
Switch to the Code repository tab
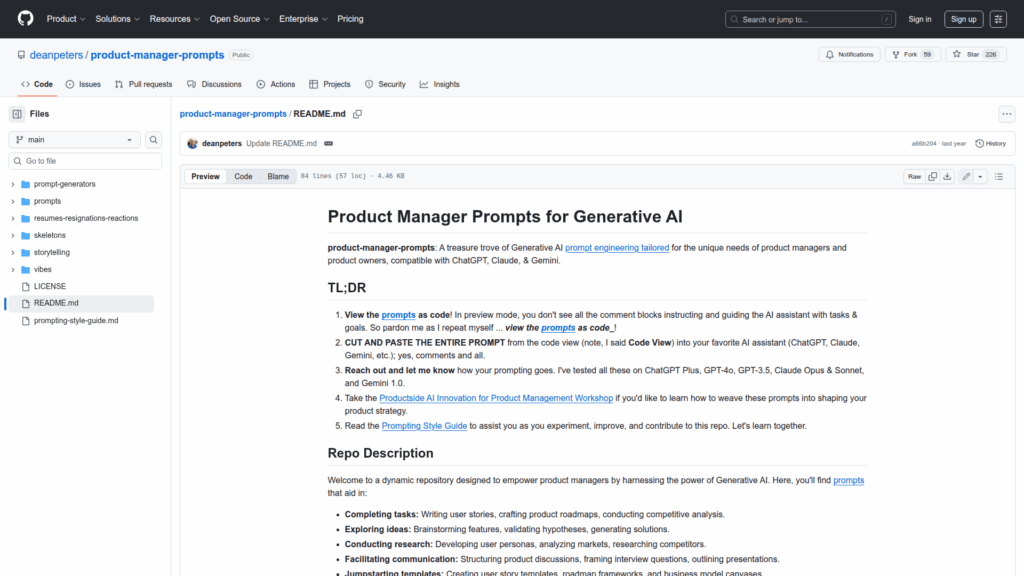(37, 84)
